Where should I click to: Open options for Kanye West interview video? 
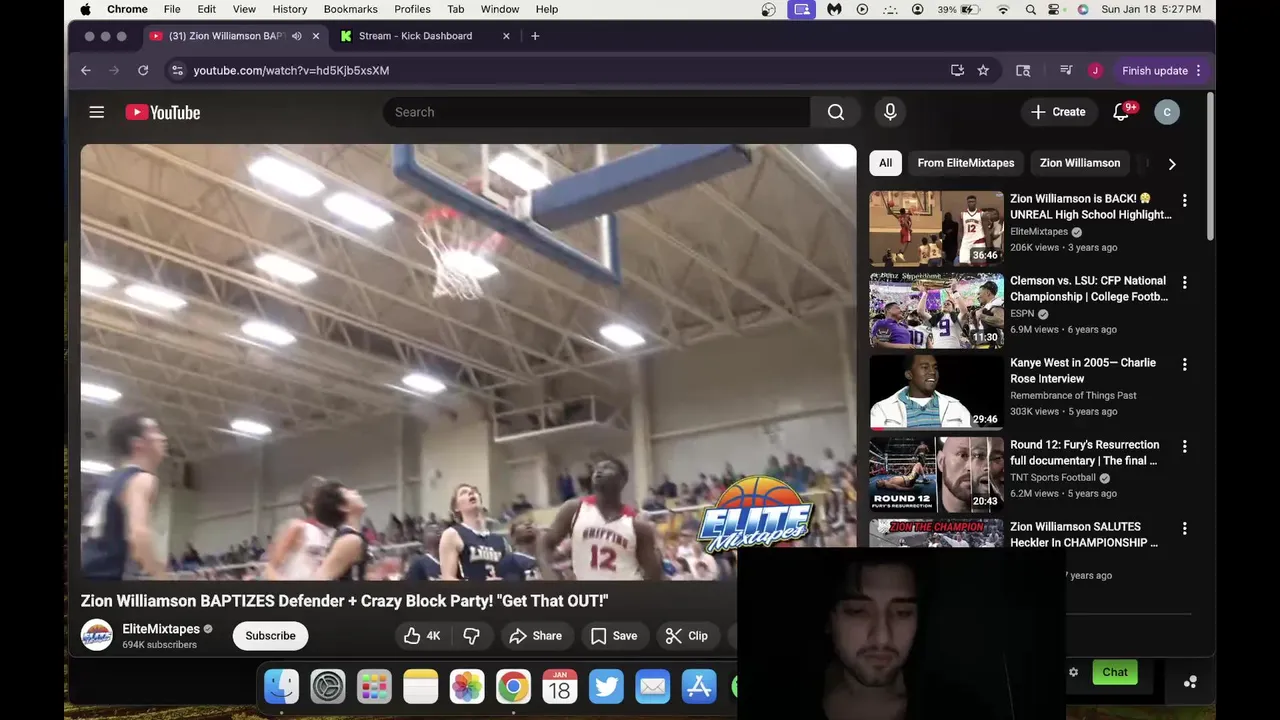pyautogui.click(x=1184, y=364)
